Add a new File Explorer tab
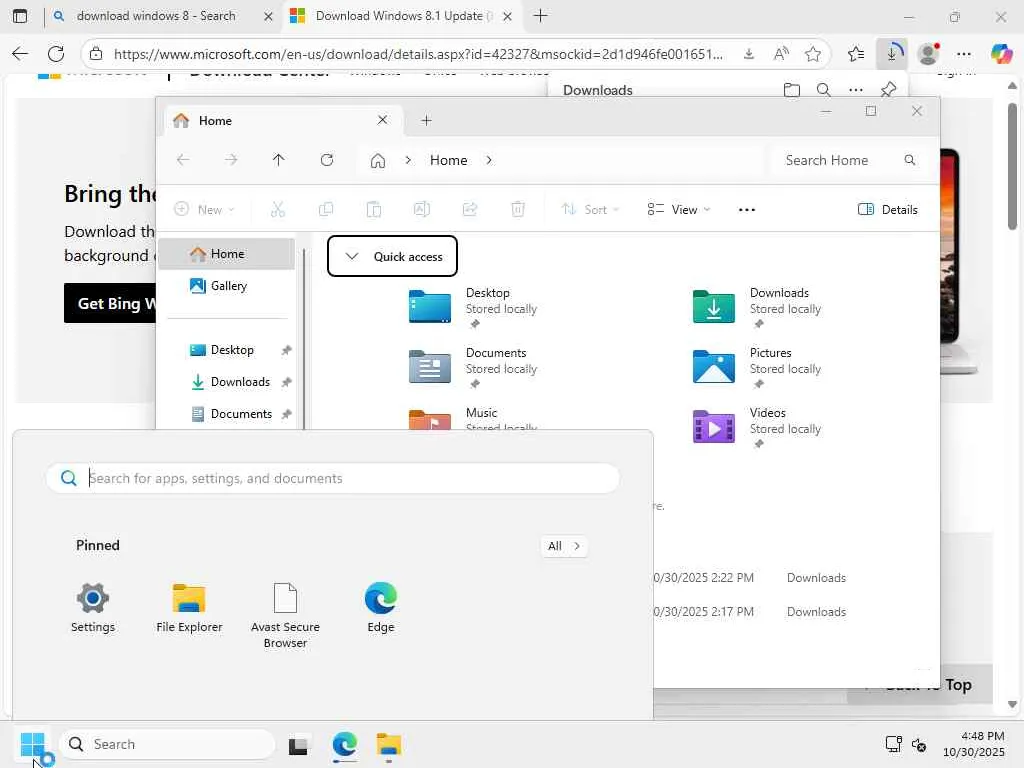1024x768 pixels. click(x=426, y=120)
